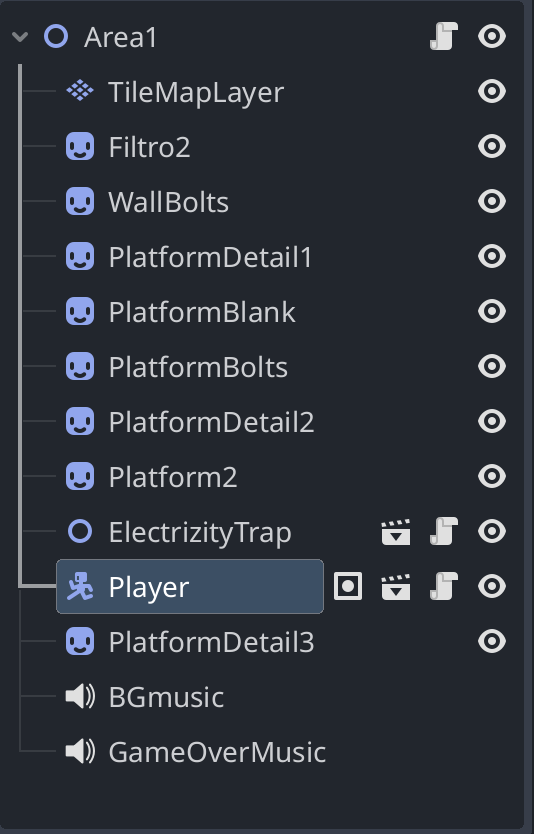Screen dimensions: 534x834
Task: Toggle visibility of WallBolts
Action: [491, 202]
